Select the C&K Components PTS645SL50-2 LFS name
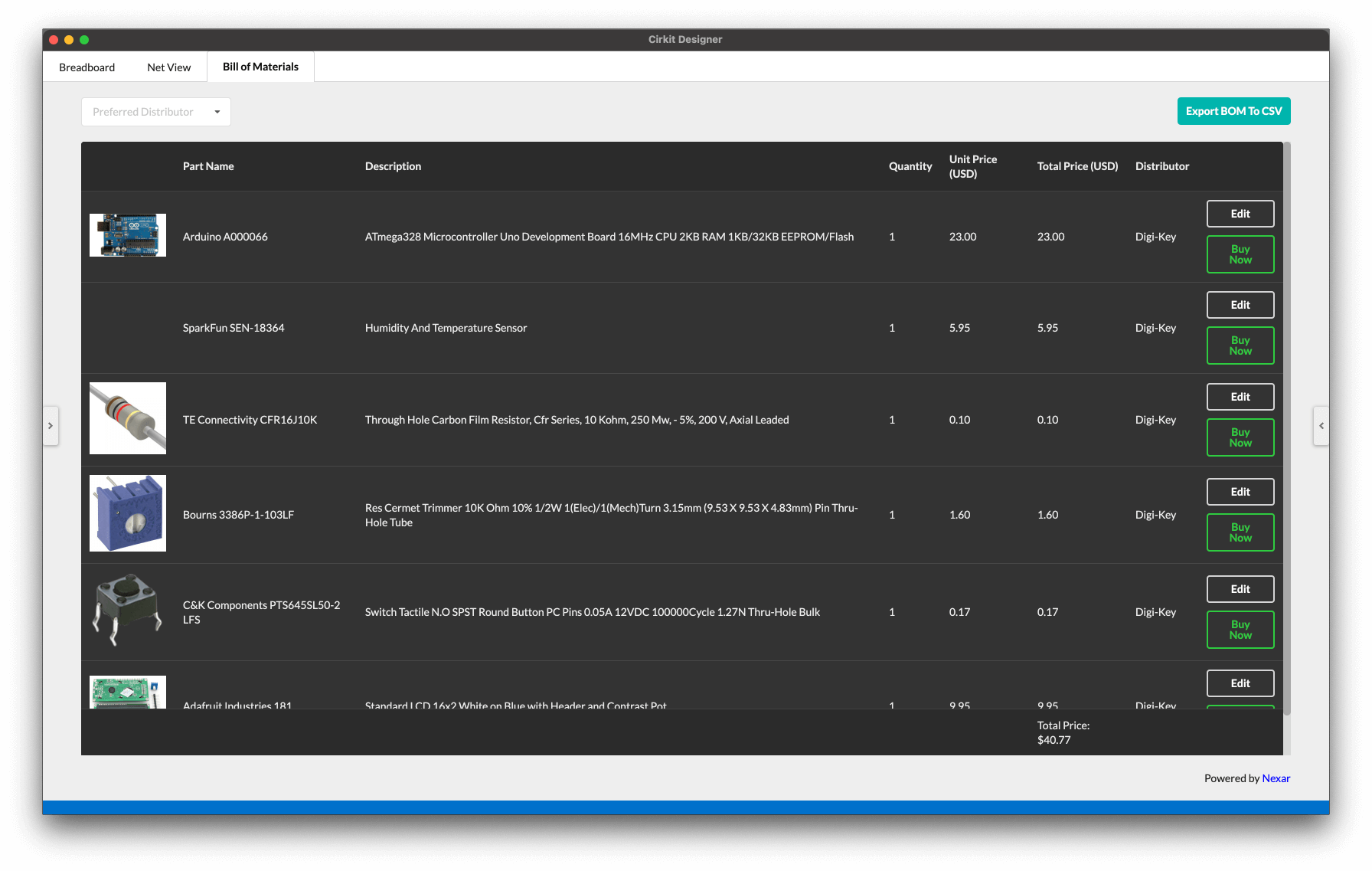Viewport: 1372px width, 871px height. click(261, 612)
